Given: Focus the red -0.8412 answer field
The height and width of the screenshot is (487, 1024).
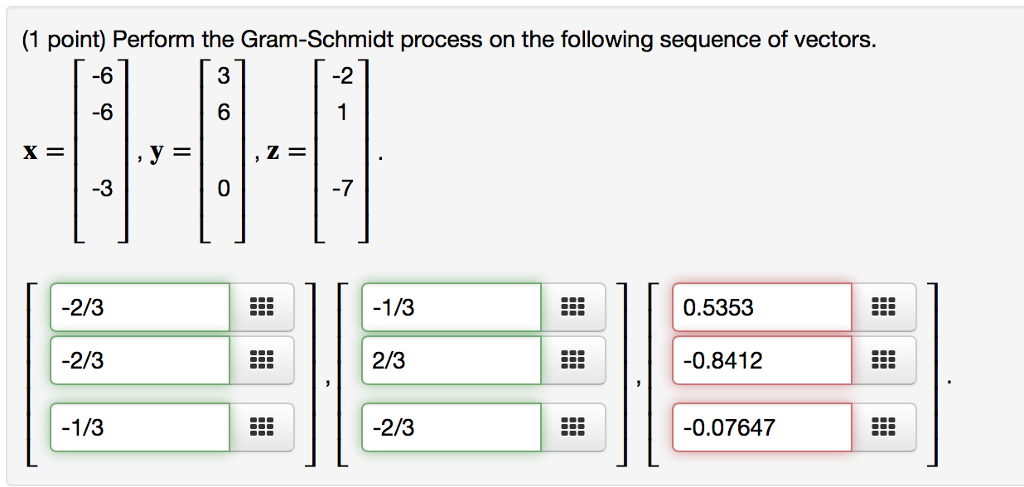Looking at the screenshot, I should 763,359.
